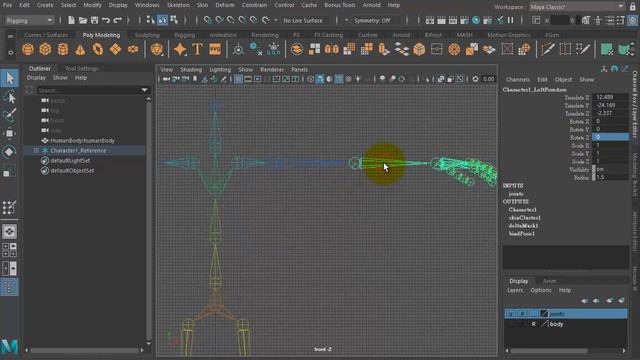Click the layer editor horizontal scrollbar

pos(549,351)
